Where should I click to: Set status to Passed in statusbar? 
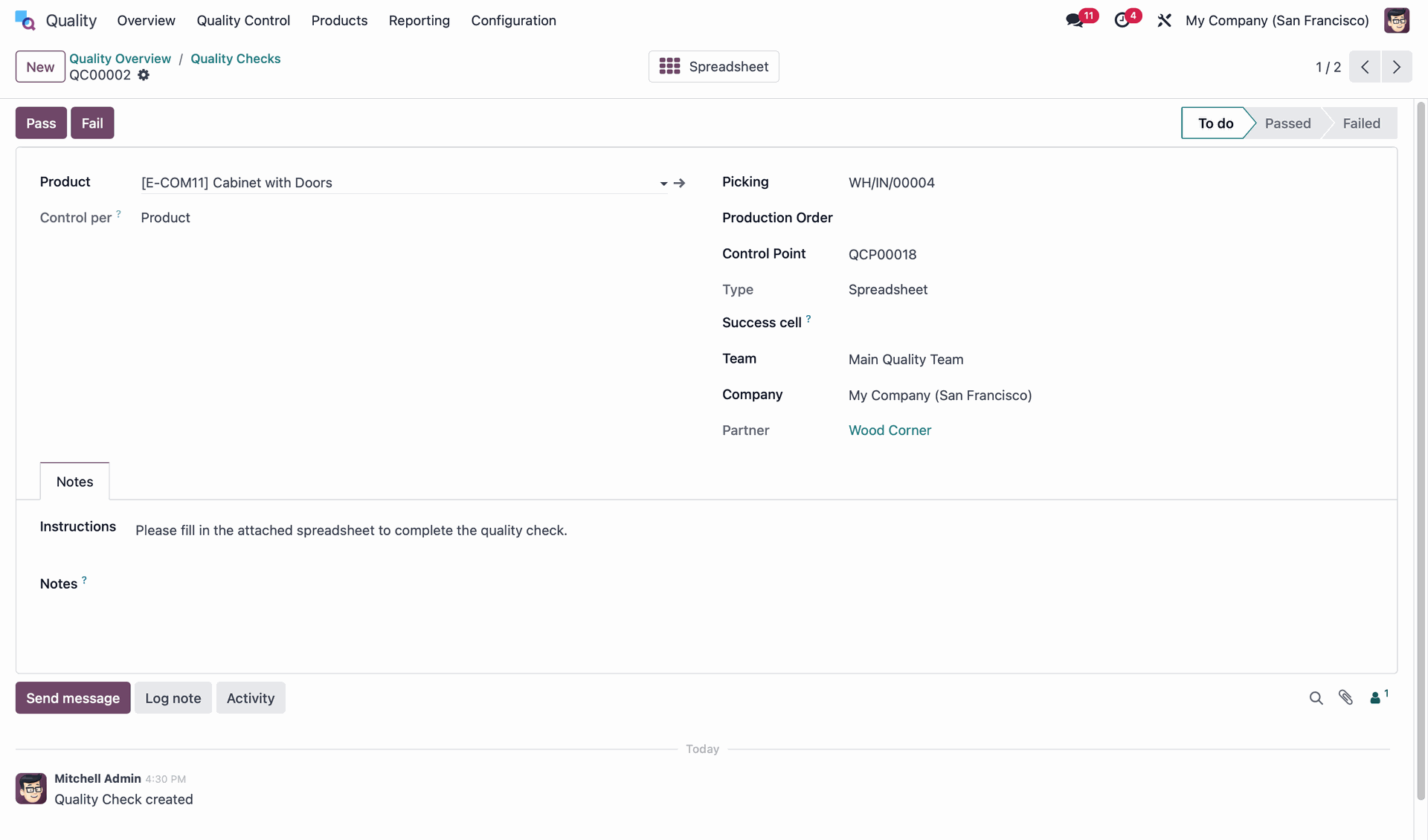tap(1287, 123)
